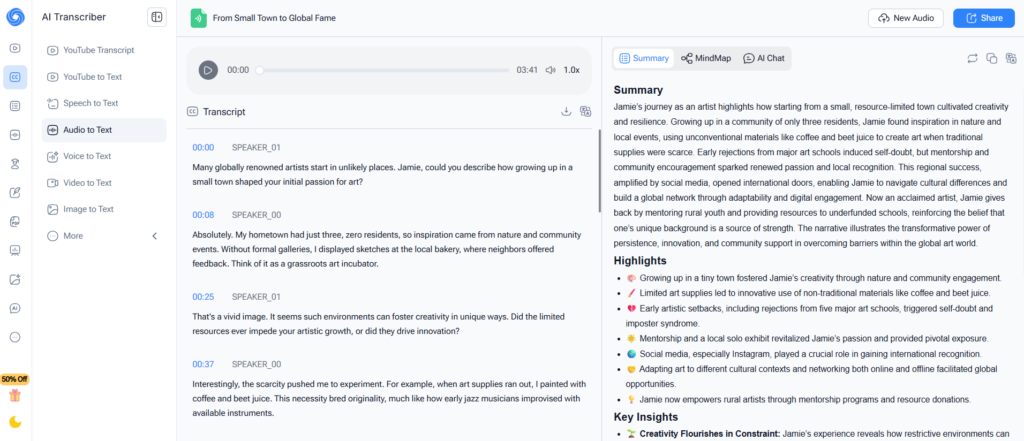Open the PDF tool icon in rail
The image size is (1024, 441).
pyautogui.click(x=15, y=221)
